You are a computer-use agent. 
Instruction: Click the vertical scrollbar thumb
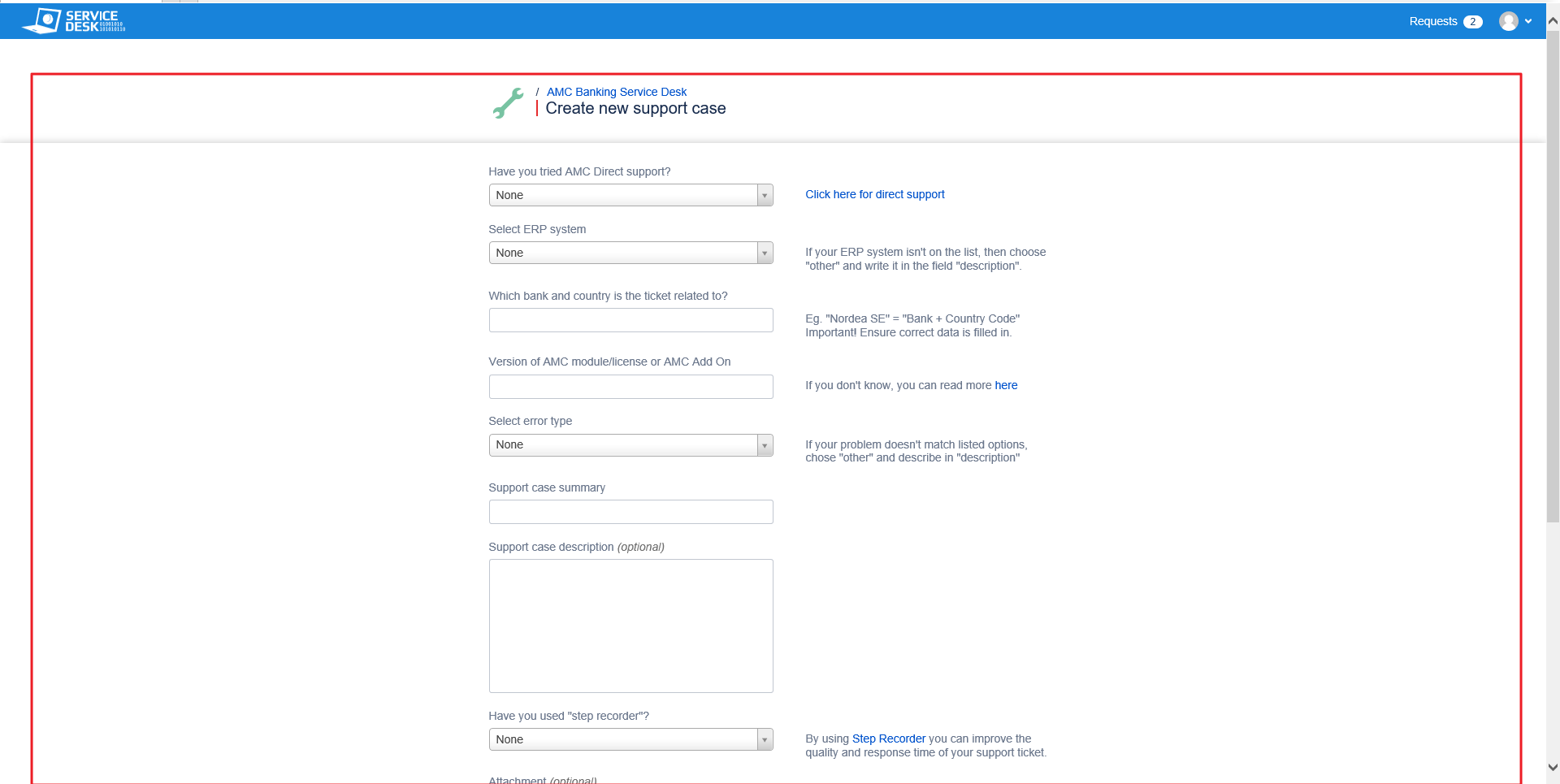coord(1553,276)
